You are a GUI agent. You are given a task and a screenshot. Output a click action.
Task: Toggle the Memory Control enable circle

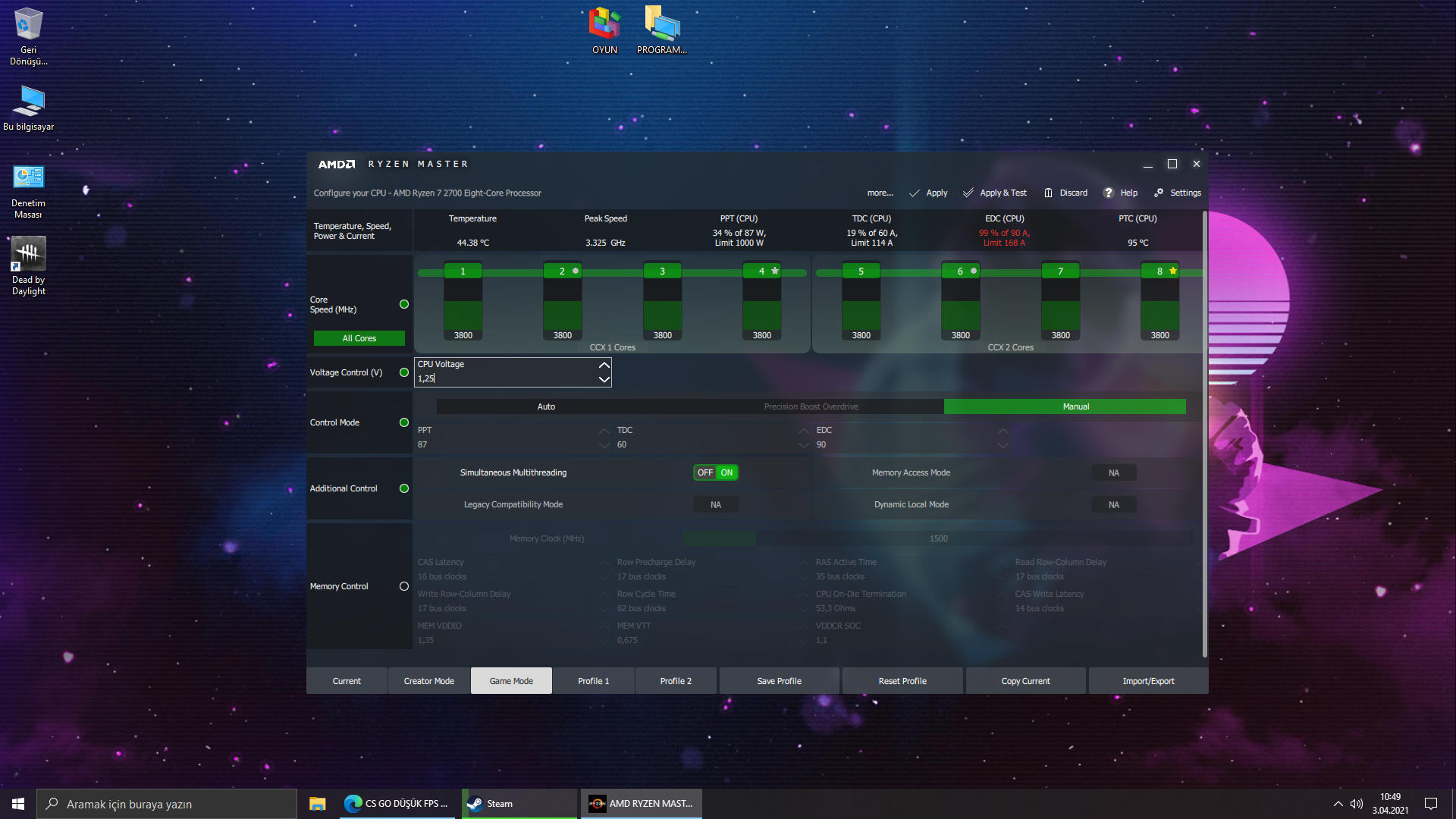404,586
